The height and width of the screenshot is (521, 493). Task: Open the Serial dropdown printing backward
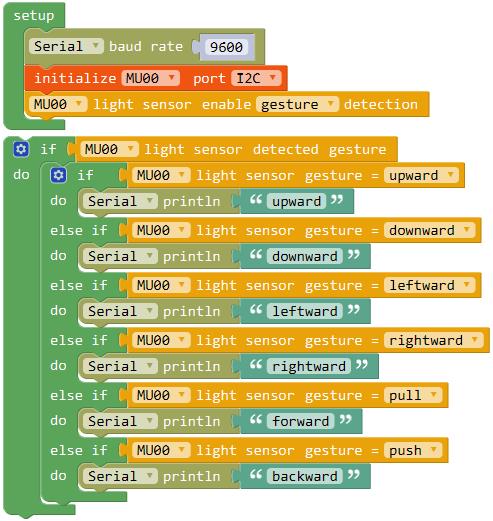[120, 476]
